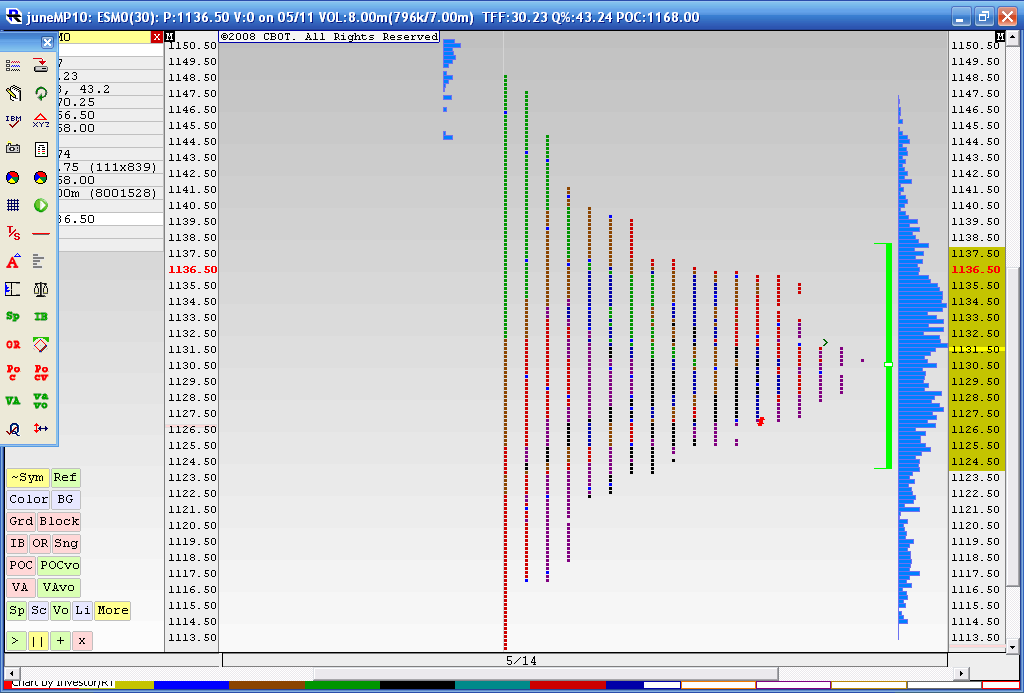Image resolution: width=1024 pixels, height=693 pixels.
Task: Close the ESM0 data panel via red X
Action: tap(157, 37)
